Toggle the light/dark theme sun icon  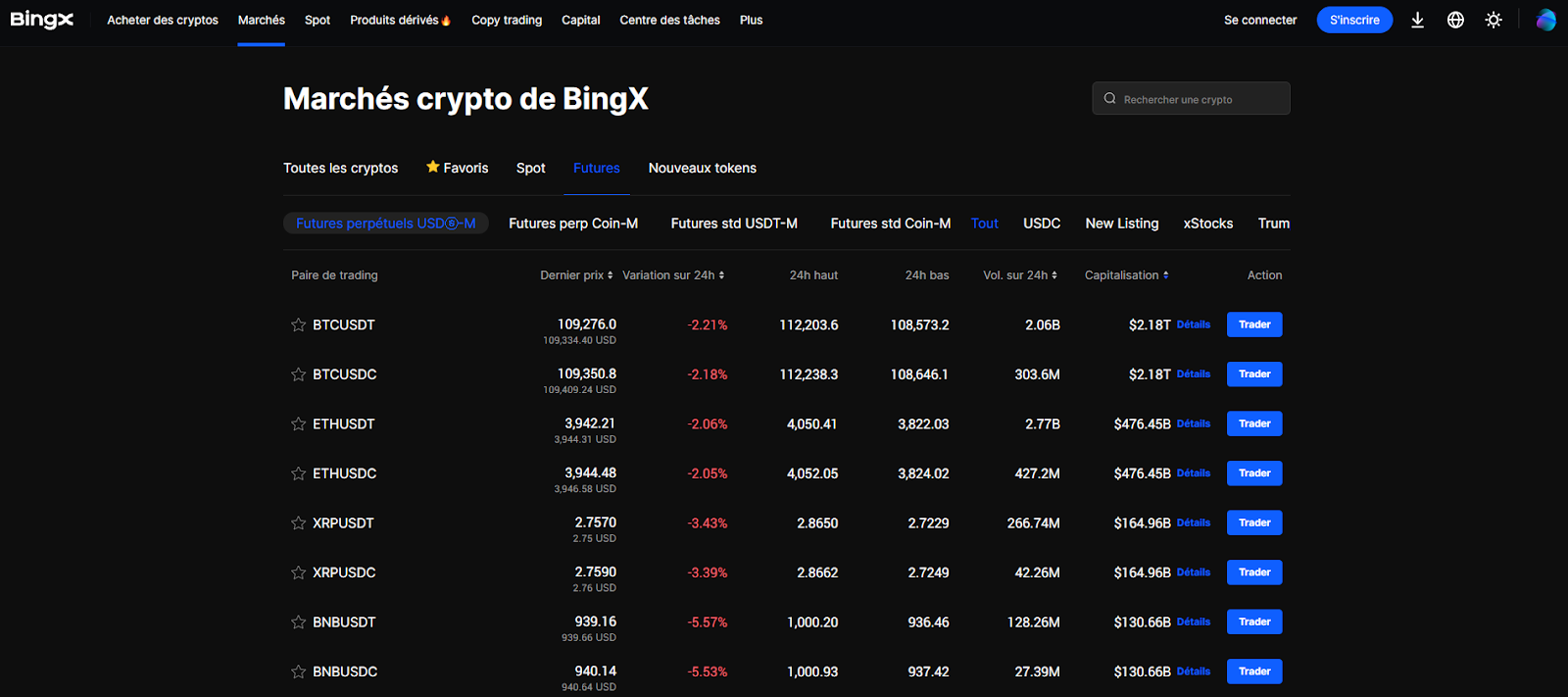coord(1494,20)
